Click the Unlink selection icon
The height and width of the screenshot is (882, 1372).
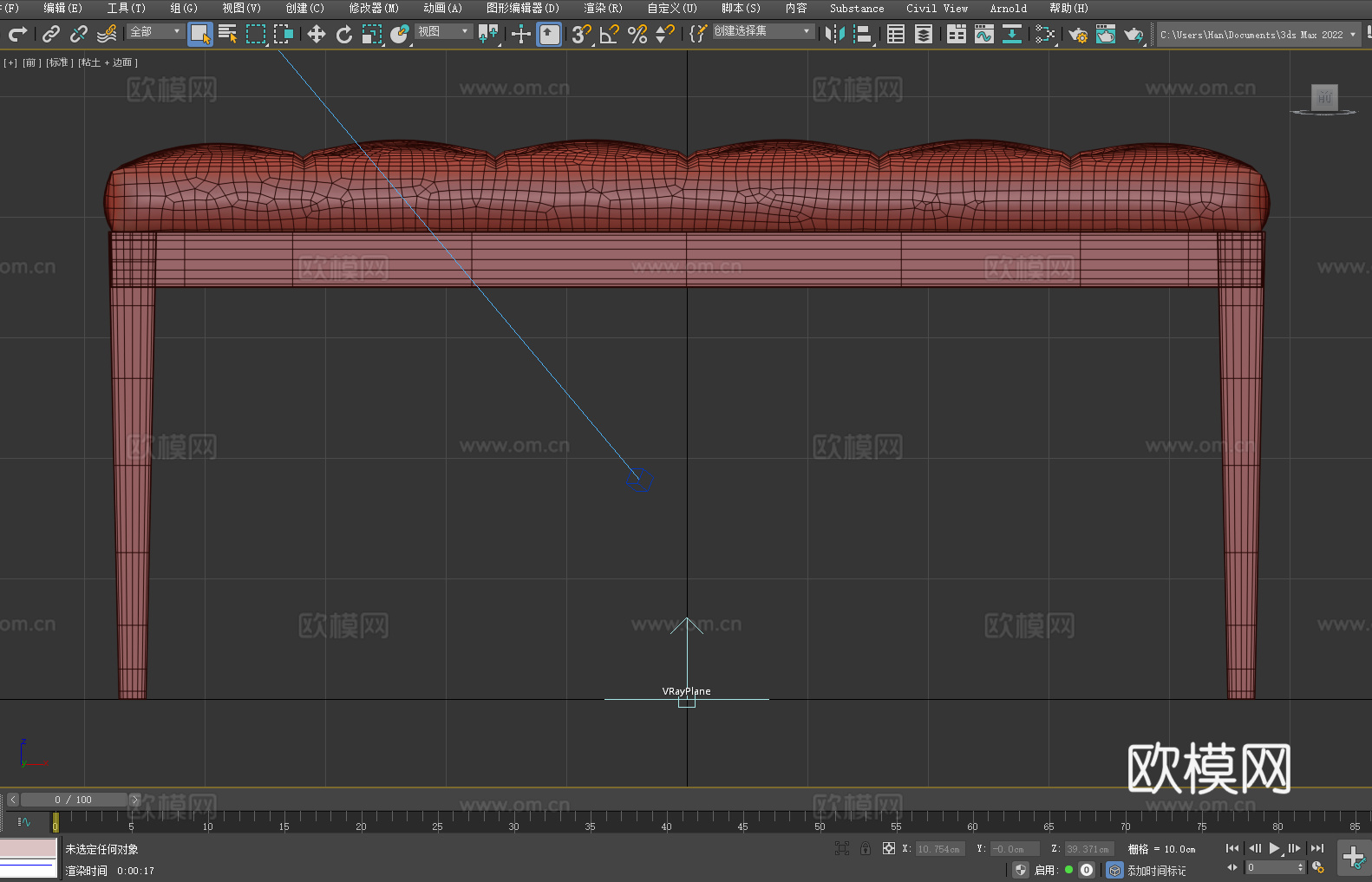79,34
